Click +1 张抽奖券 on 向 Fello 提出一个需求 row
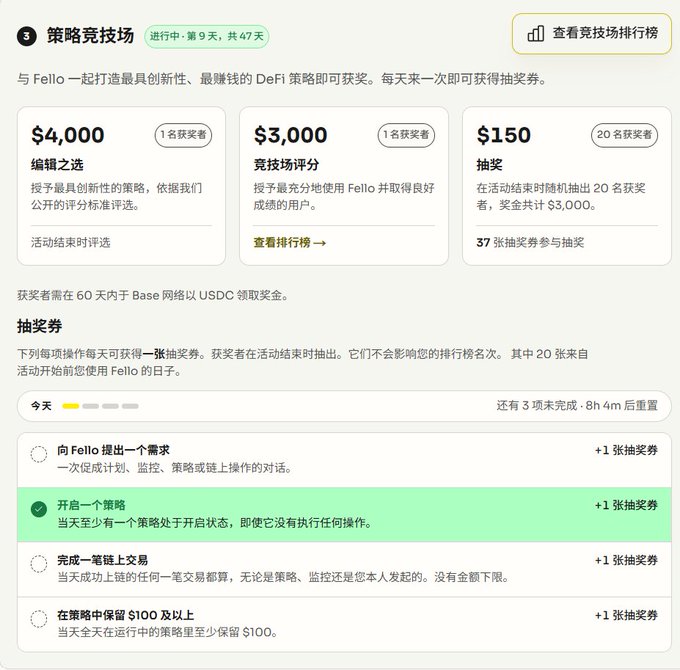The width and height of the screenshot is (680, 670). [x=626, y=450]
